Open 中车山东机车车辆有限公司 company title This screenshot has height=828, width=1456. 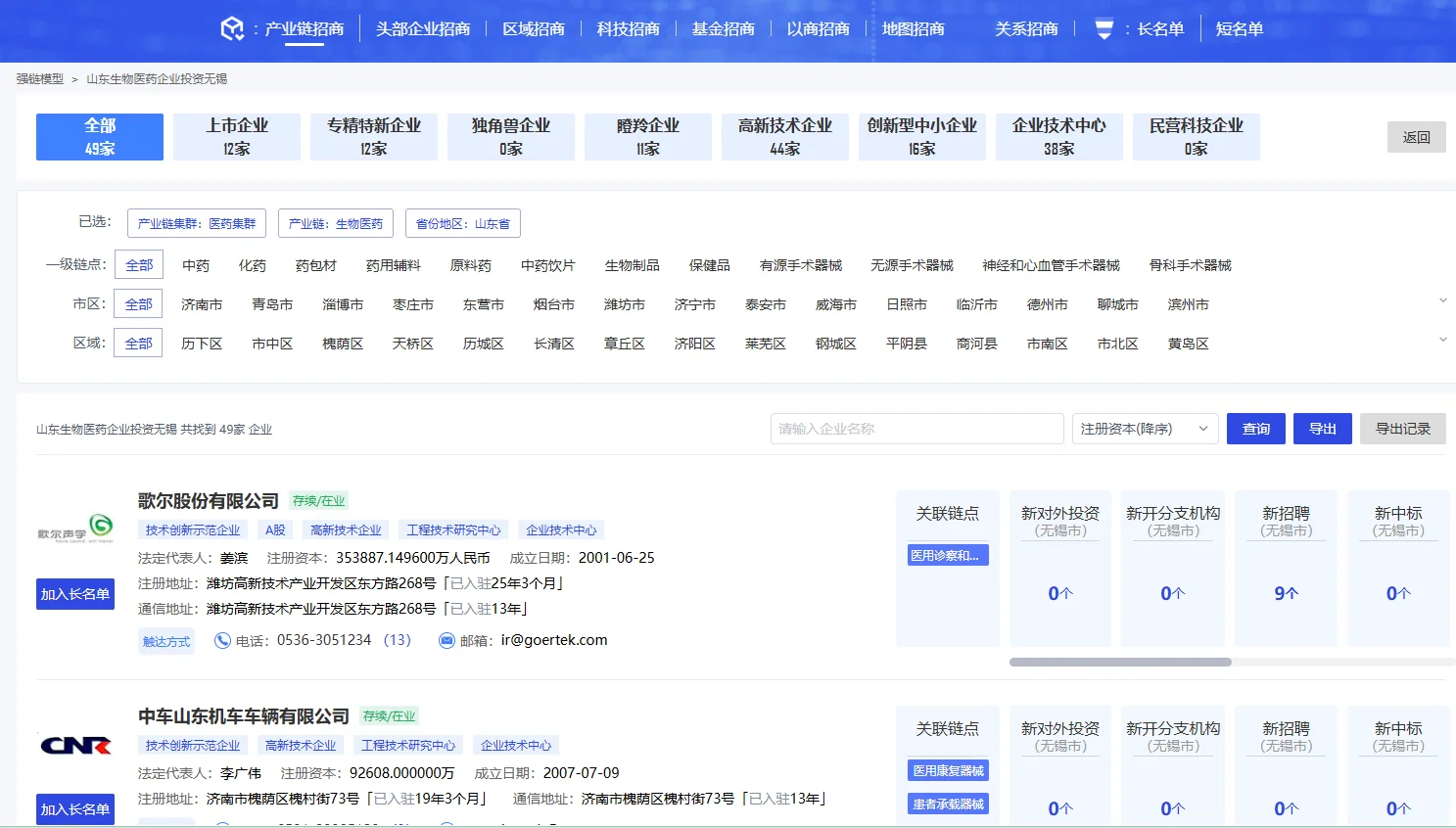pyautogui.click(x=244, y=716)
